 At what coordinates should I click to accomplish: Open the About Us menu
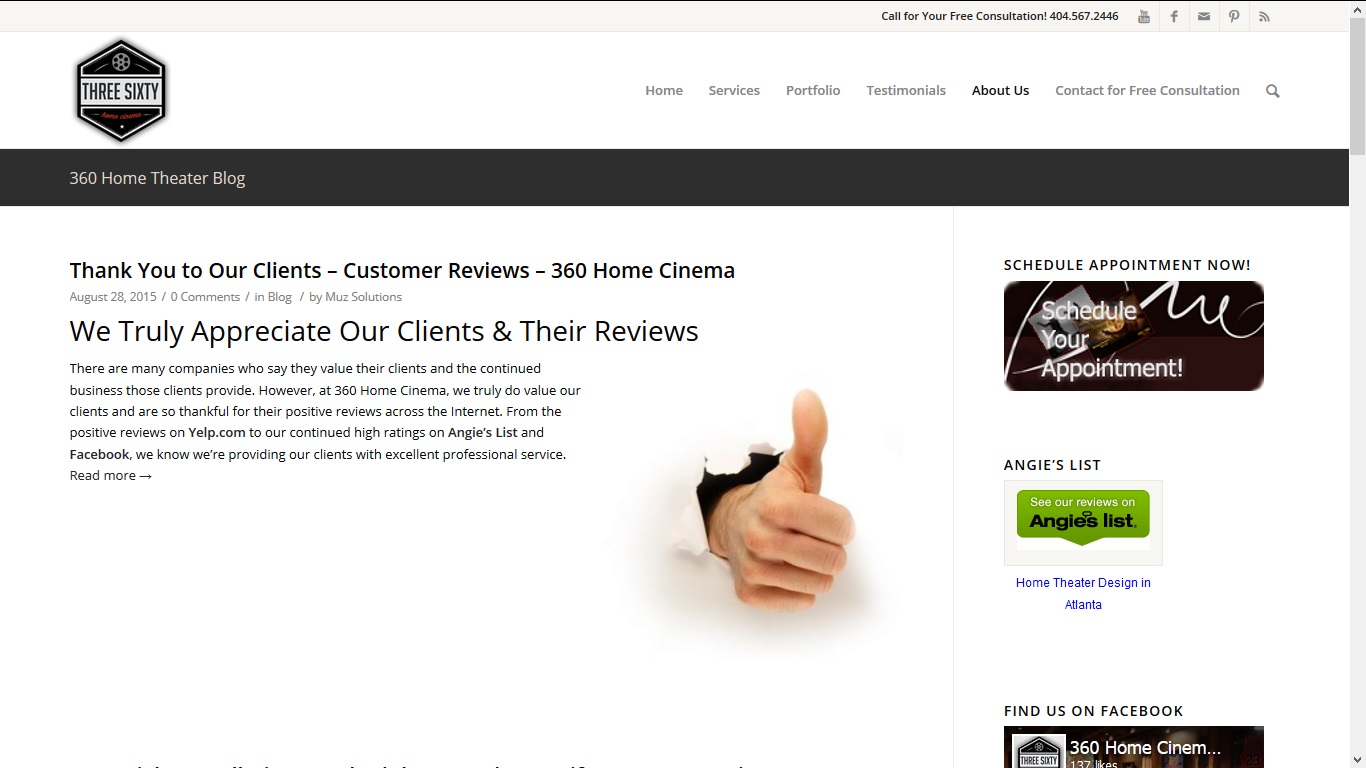tap(1000, 90)
